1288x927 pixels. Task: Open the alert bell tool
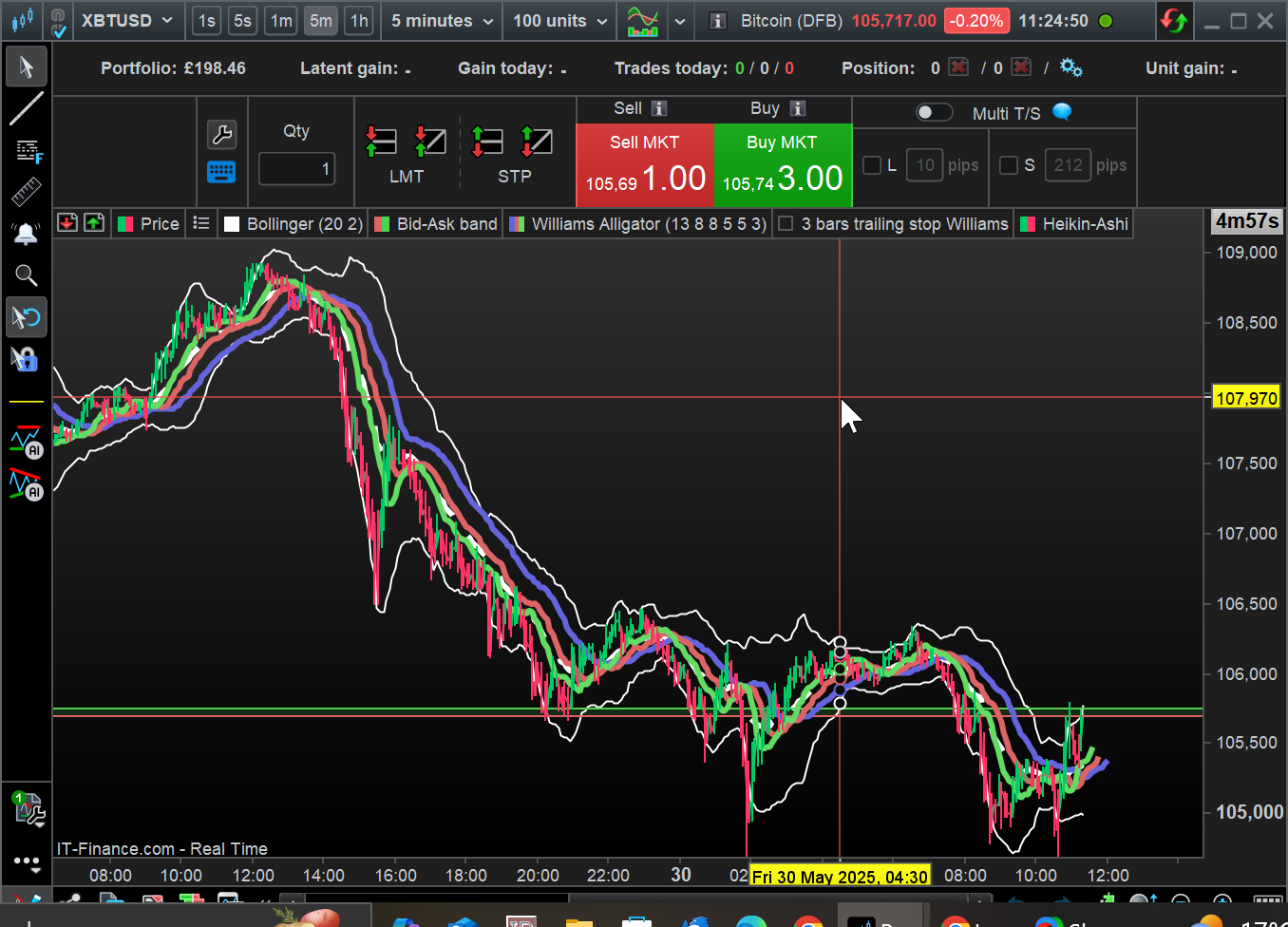pos(26,234)
